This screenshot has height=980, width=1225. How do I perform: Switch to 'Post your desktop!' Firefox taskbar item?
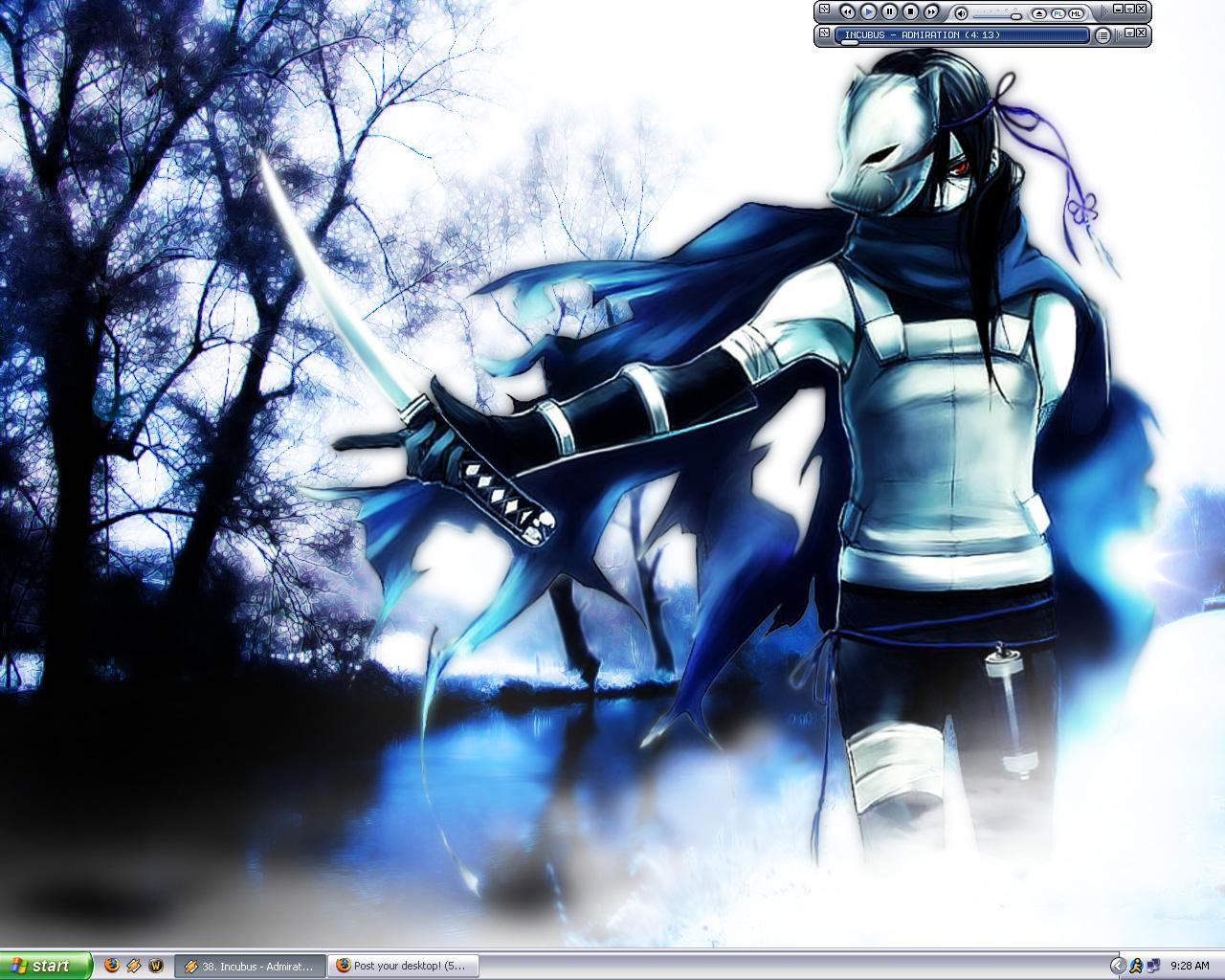point(403,967)
